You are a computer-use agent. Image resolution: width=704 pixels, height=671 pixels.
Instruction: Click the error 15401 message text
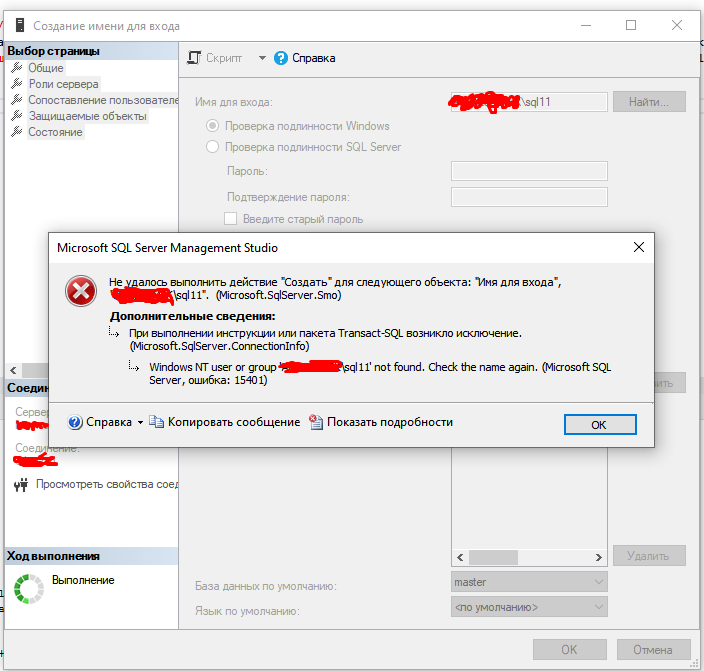pyautogui.click(x=380, y=373)
